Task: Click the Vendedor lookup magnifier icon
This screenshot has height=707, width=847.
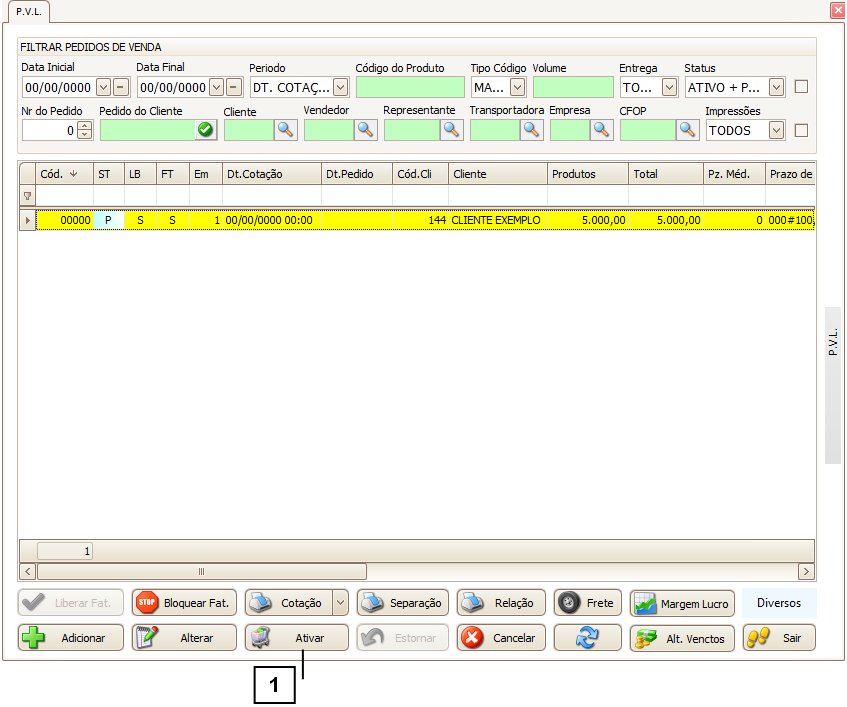Action: click(x=366, y=130)
